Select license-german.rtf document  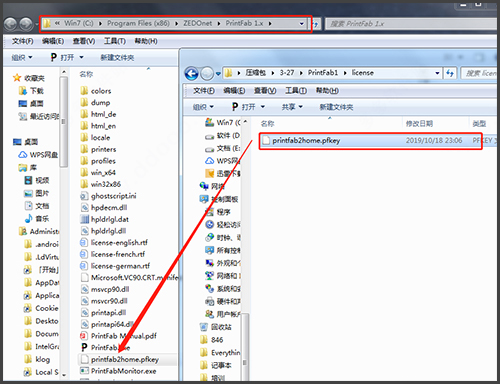pyautogui.click(x=115, y=266)
